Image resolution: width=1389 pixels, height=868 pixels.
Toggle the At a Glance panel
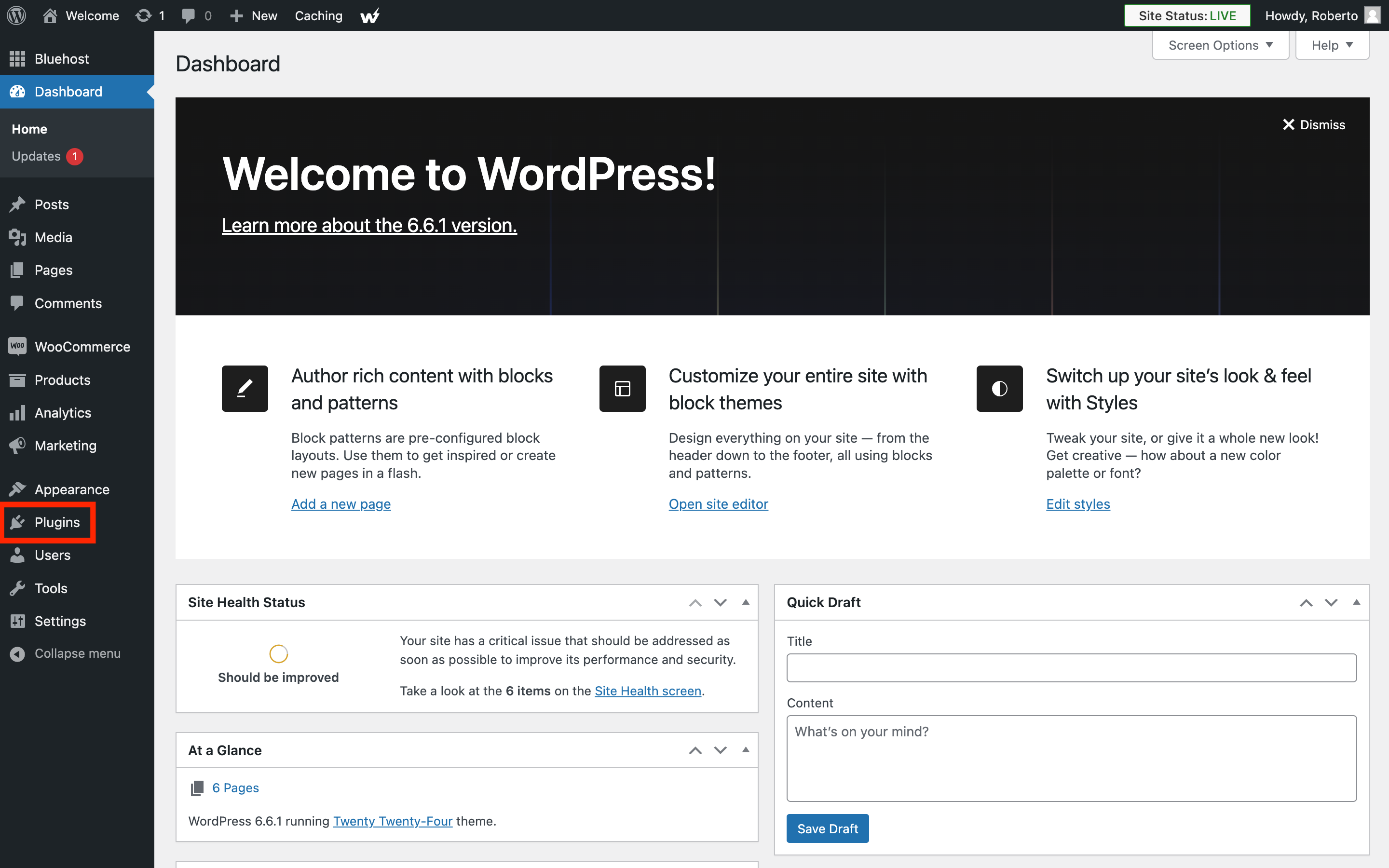746,750
